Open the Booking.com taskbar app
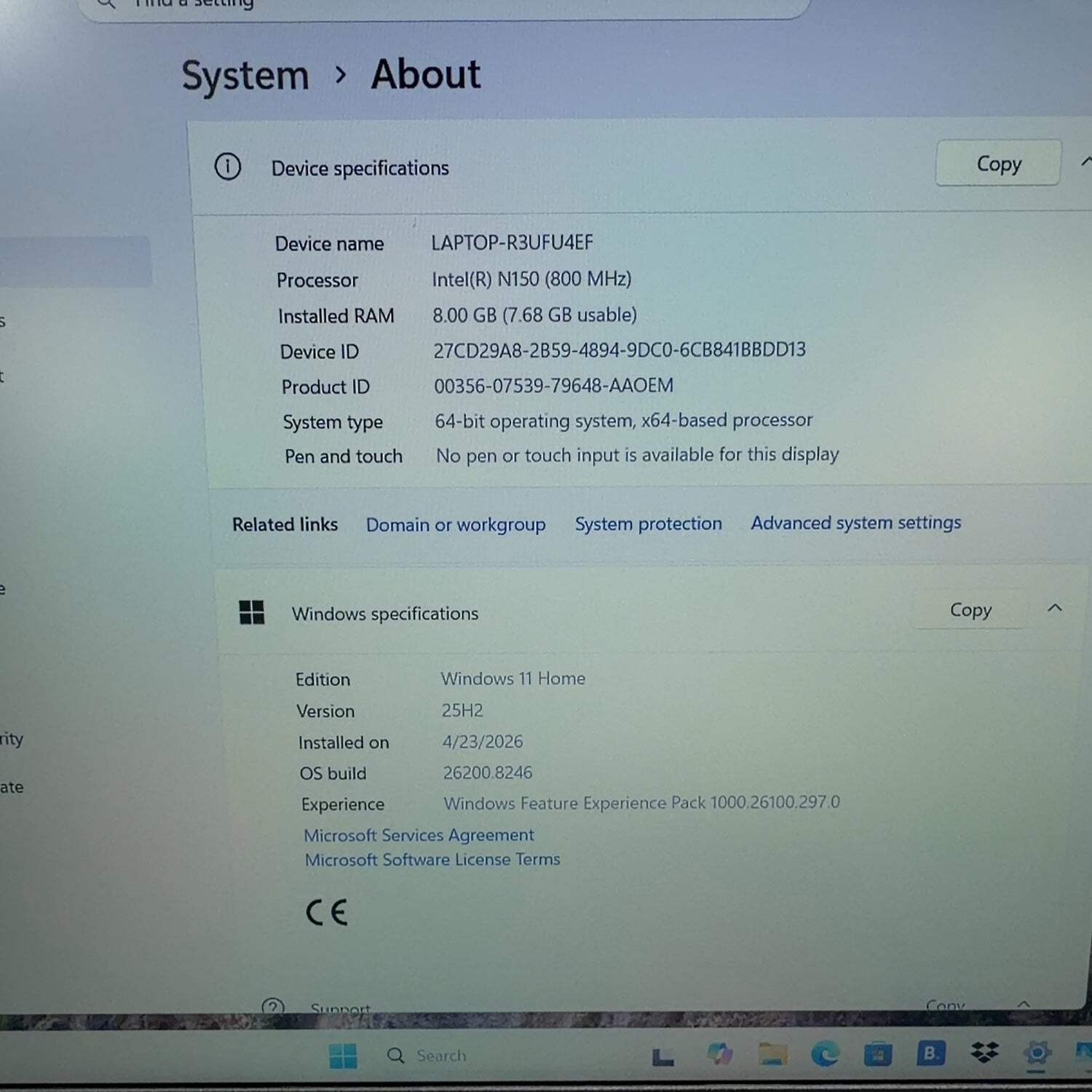This screenshot has height=1092, width=1092. click(x=930, y=1053)
